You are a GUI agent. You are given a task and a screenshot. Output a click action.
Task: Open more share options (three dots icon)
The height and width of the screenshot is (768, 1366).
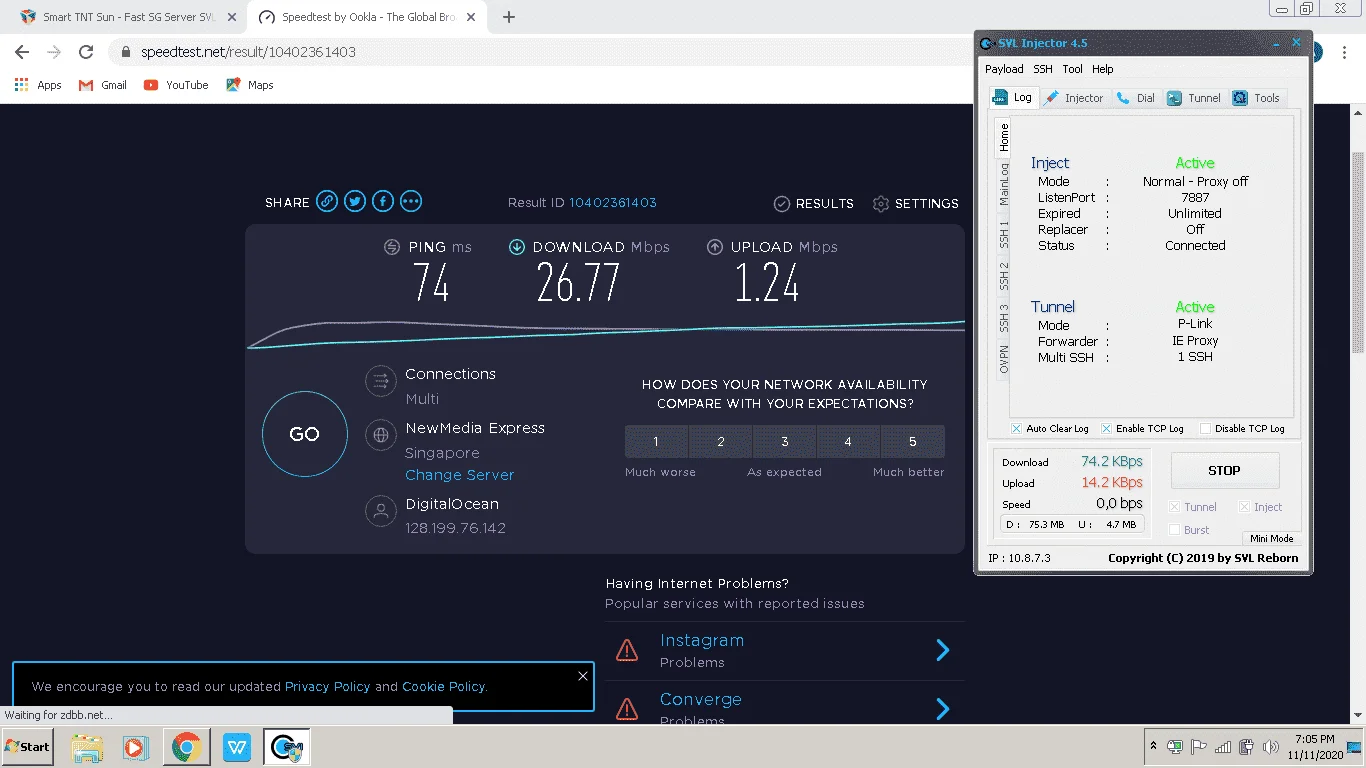click(x=411, y=202)
